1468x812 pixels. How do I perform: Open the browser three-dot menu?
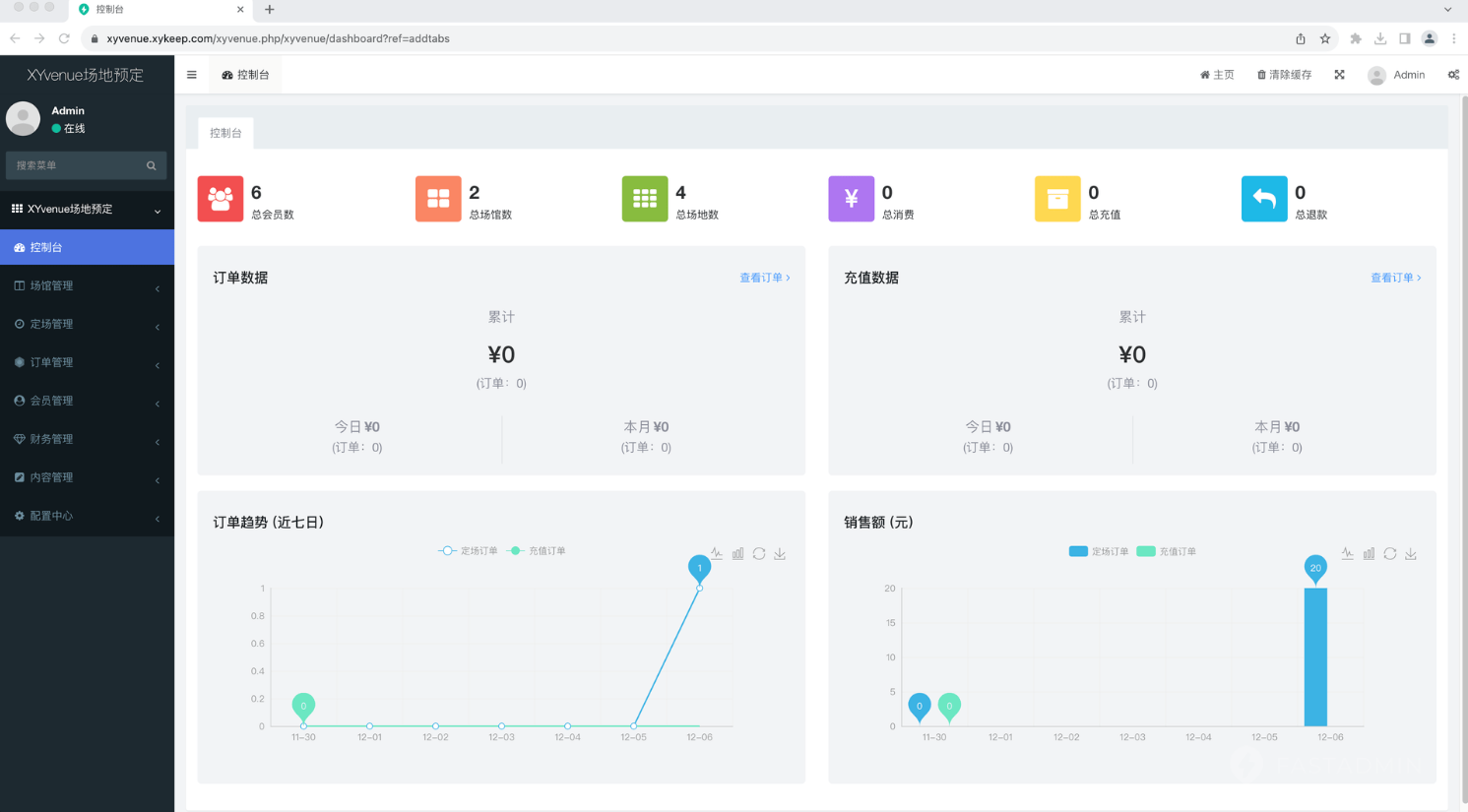coord(1454,38)
